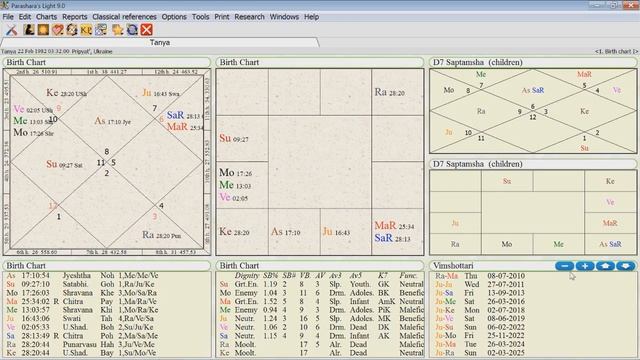Click the red X close-chart toolbar icon

pos(147,30)
